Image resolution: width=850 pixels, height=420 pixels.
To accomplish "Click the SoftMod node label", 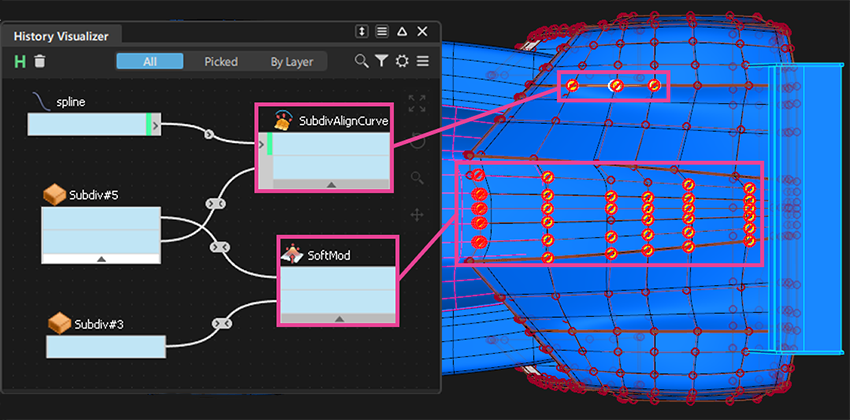I will click(x=329, y=255).
